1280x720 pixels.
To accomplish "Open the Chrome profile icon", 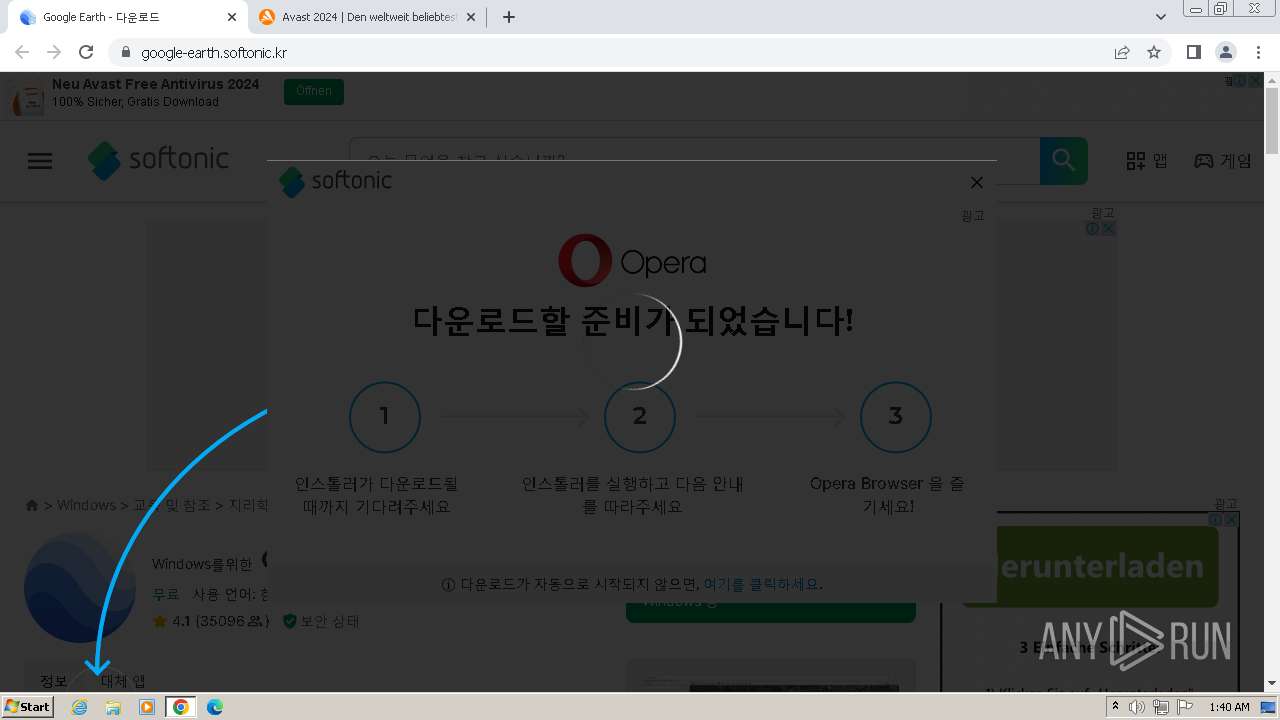I will click(x=1225, y=52).
